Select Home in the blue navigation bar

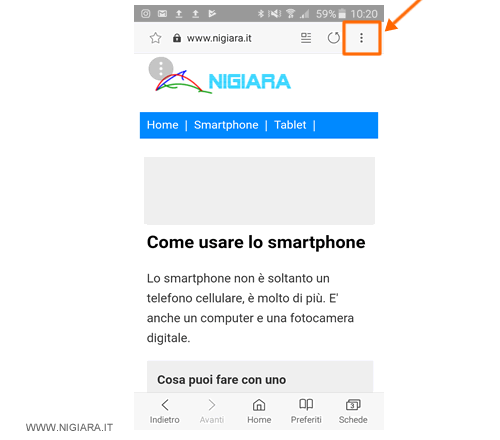[x=163, y=125]
